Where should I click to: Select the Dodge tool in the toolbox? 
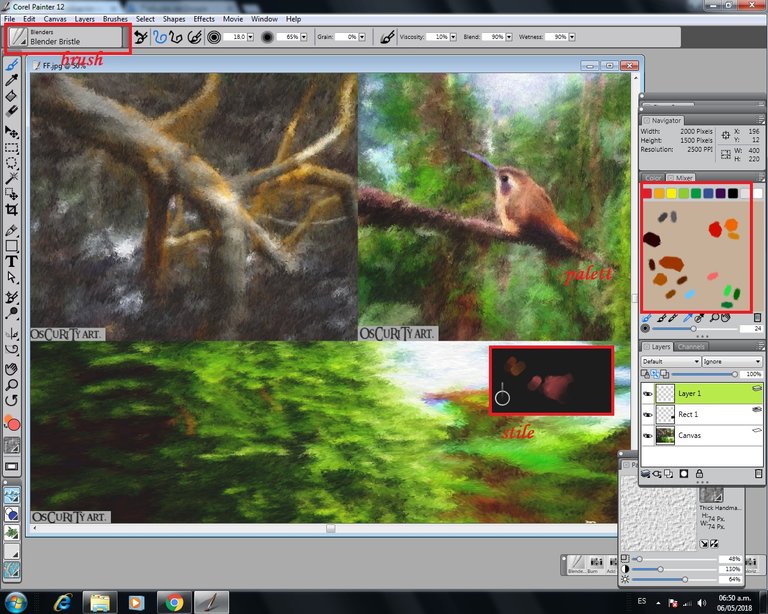point(12,313)
